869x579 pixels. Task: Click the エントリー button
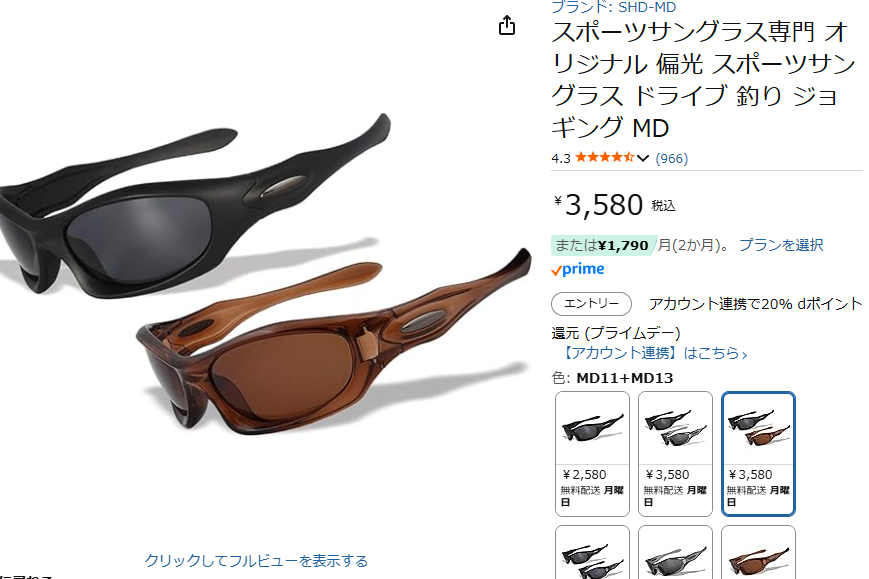coord(591,304)
